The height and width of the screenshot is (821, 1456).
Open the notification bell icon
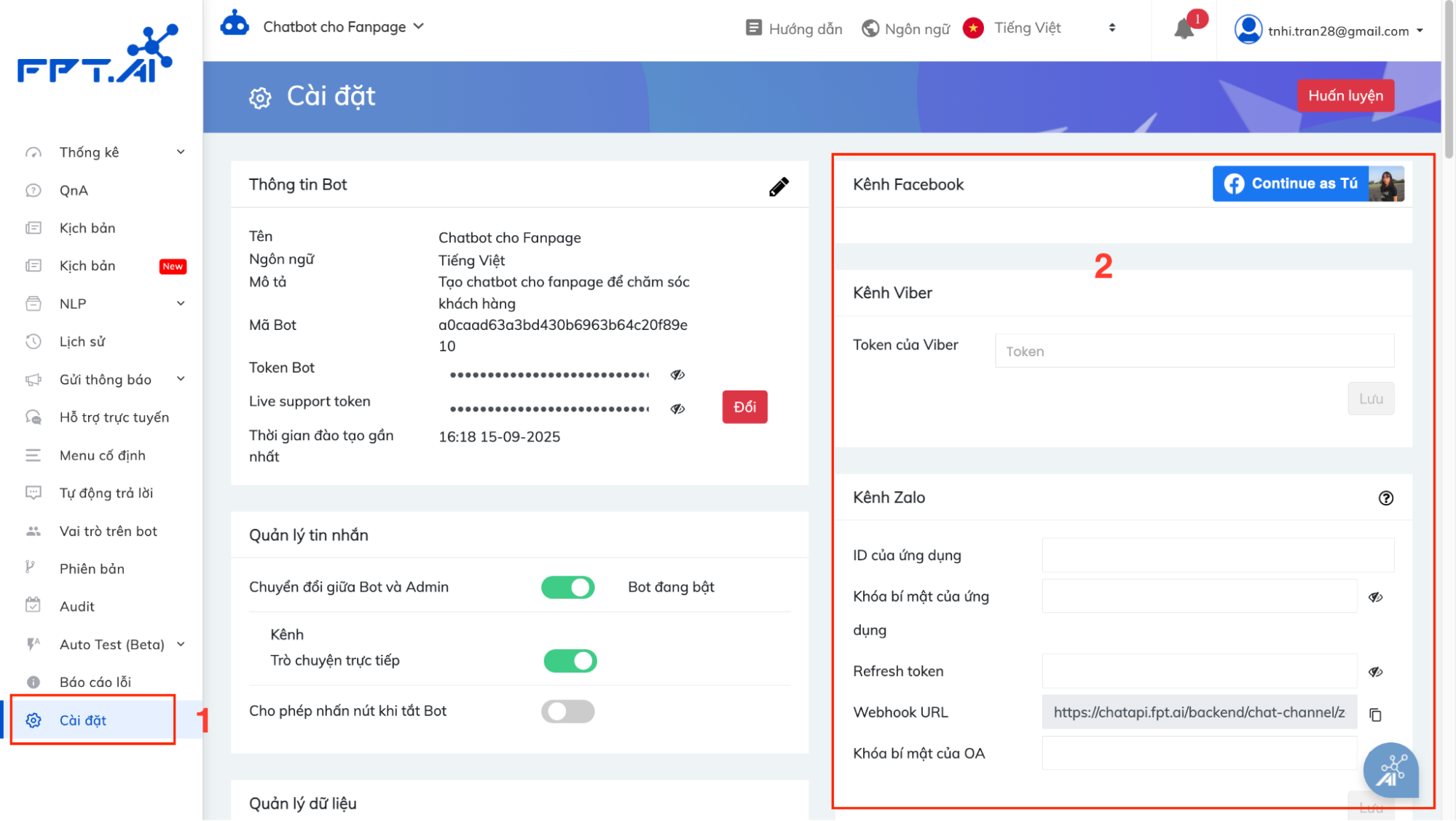point(1184,29)
